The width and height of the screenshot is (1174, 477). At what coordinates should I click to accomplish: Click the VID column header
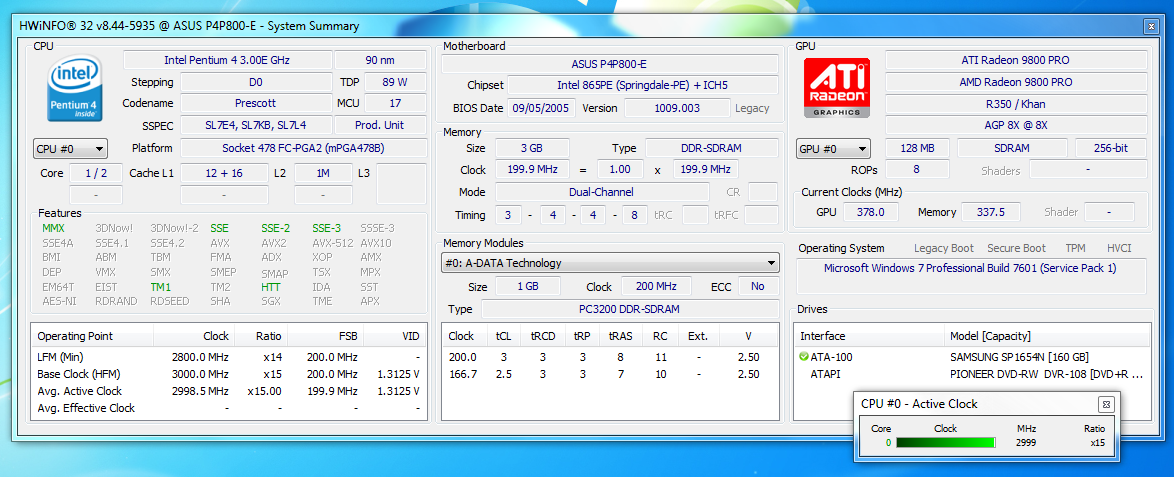pos(395,336)
